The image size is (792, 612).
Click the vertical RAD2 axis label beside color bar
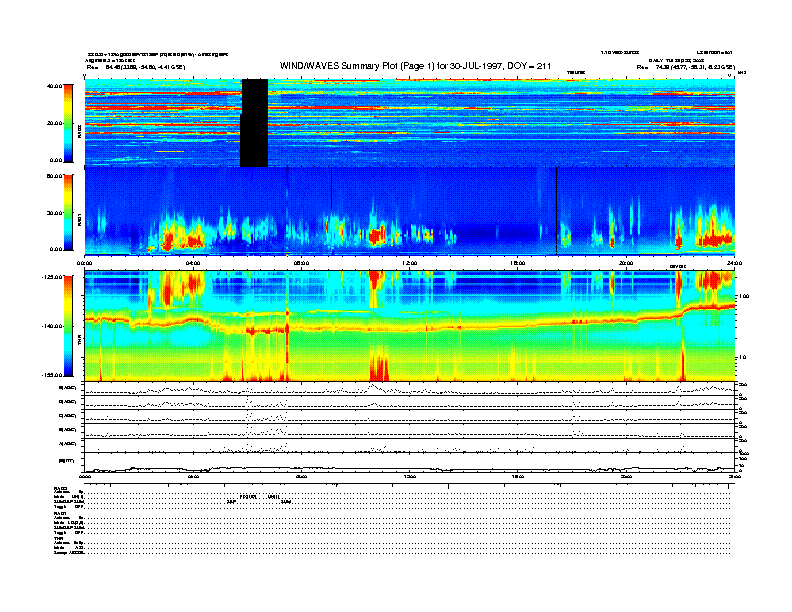[80, 132]
